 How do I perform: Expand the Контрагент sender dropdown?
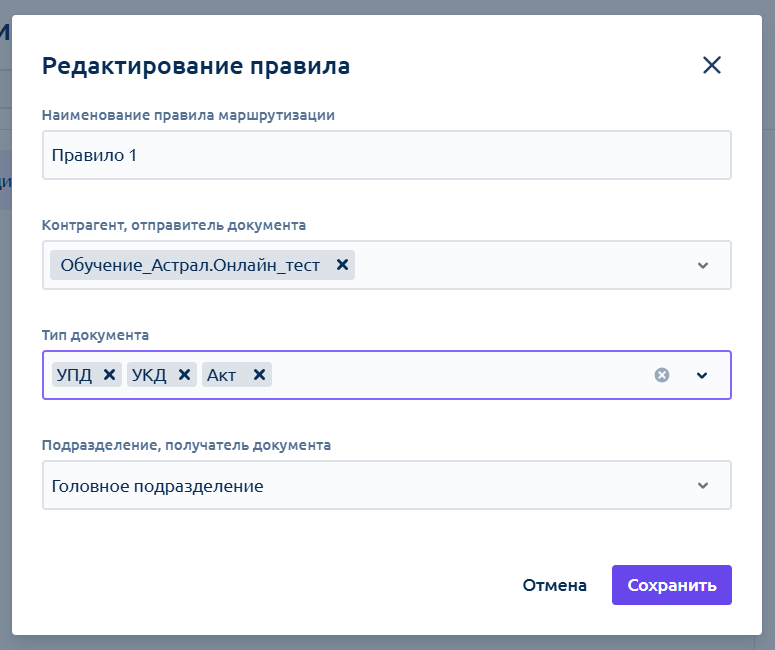point(702,265)
